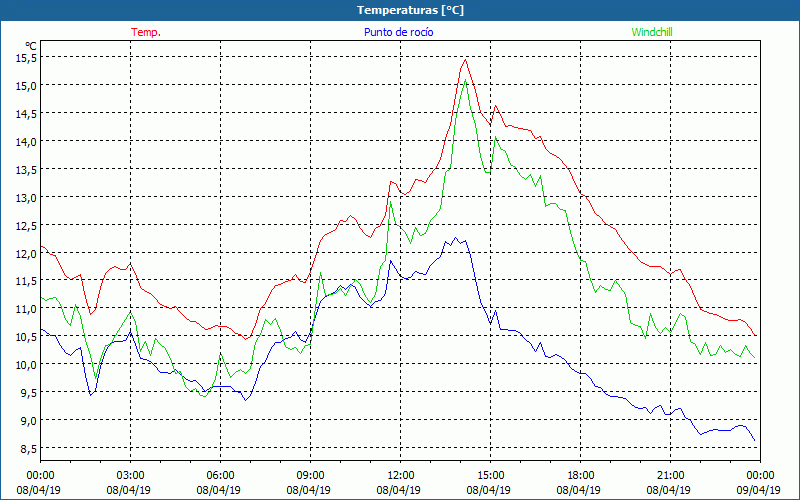Click the '08/04/19' date under 03:00
Screen dimensions: 800x500
129,490
